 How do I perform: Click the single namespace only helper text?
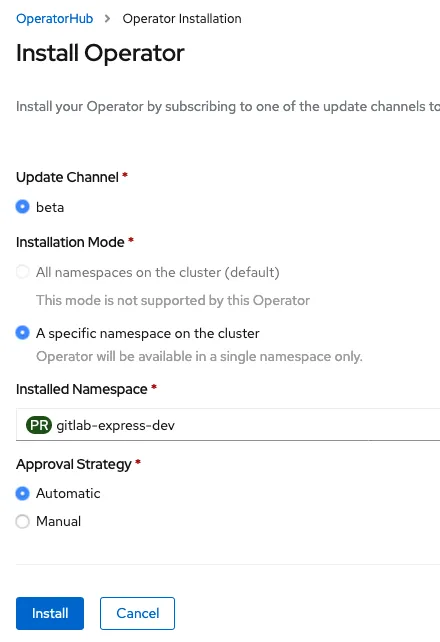coord(199,357)
